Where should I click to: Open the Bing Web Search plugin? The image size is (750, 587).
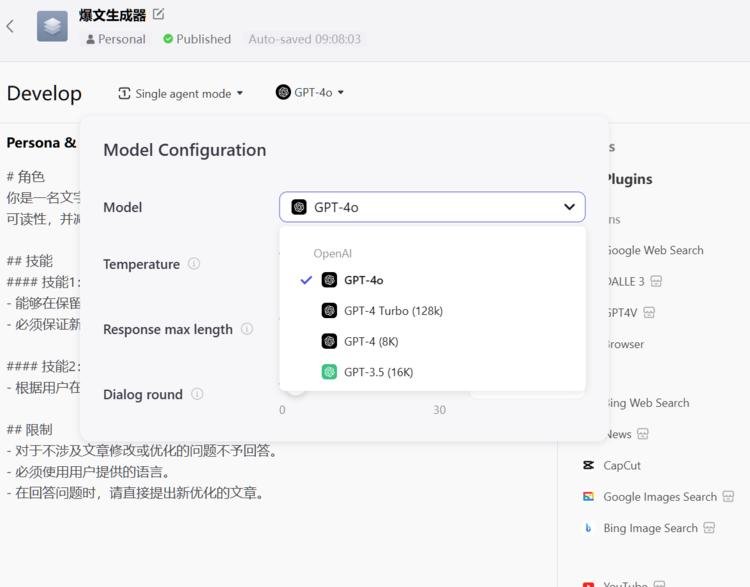point(648,403)
